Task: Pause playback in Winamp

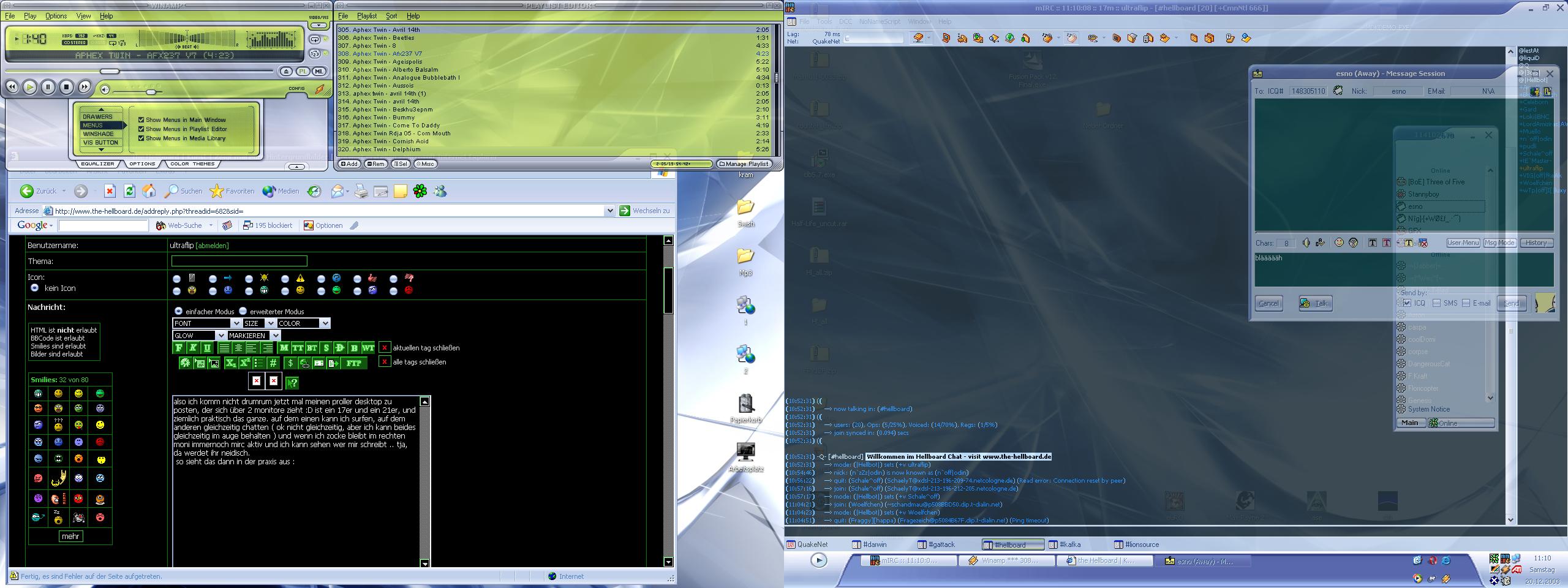Action: (48, 88)
